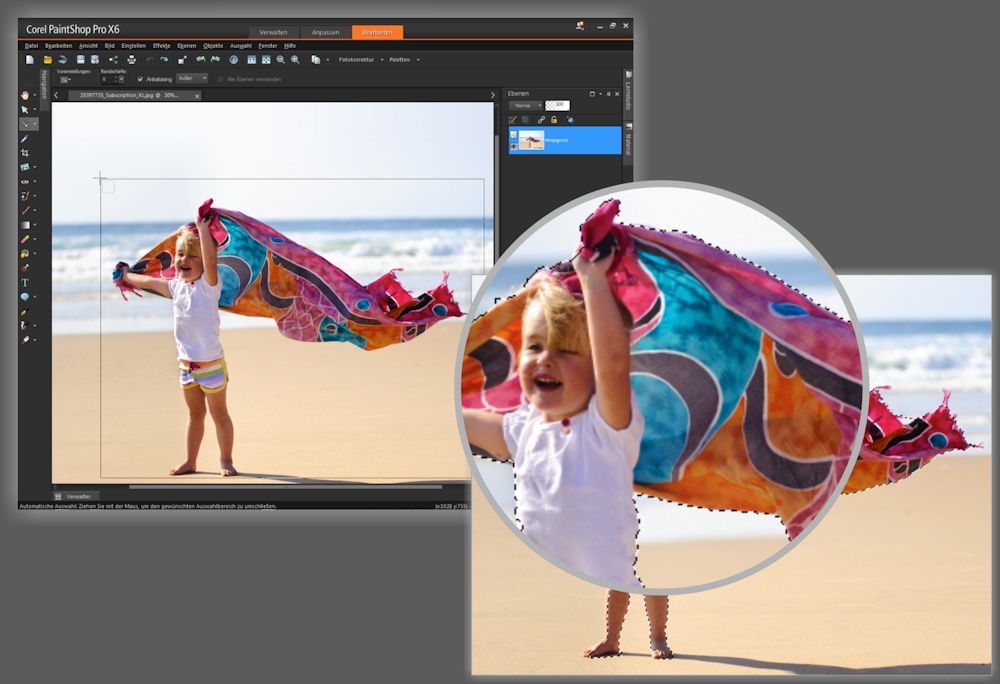1000x684 pixels.
Task: Click the Redo arrow icon
Action: tap(165, 60)
